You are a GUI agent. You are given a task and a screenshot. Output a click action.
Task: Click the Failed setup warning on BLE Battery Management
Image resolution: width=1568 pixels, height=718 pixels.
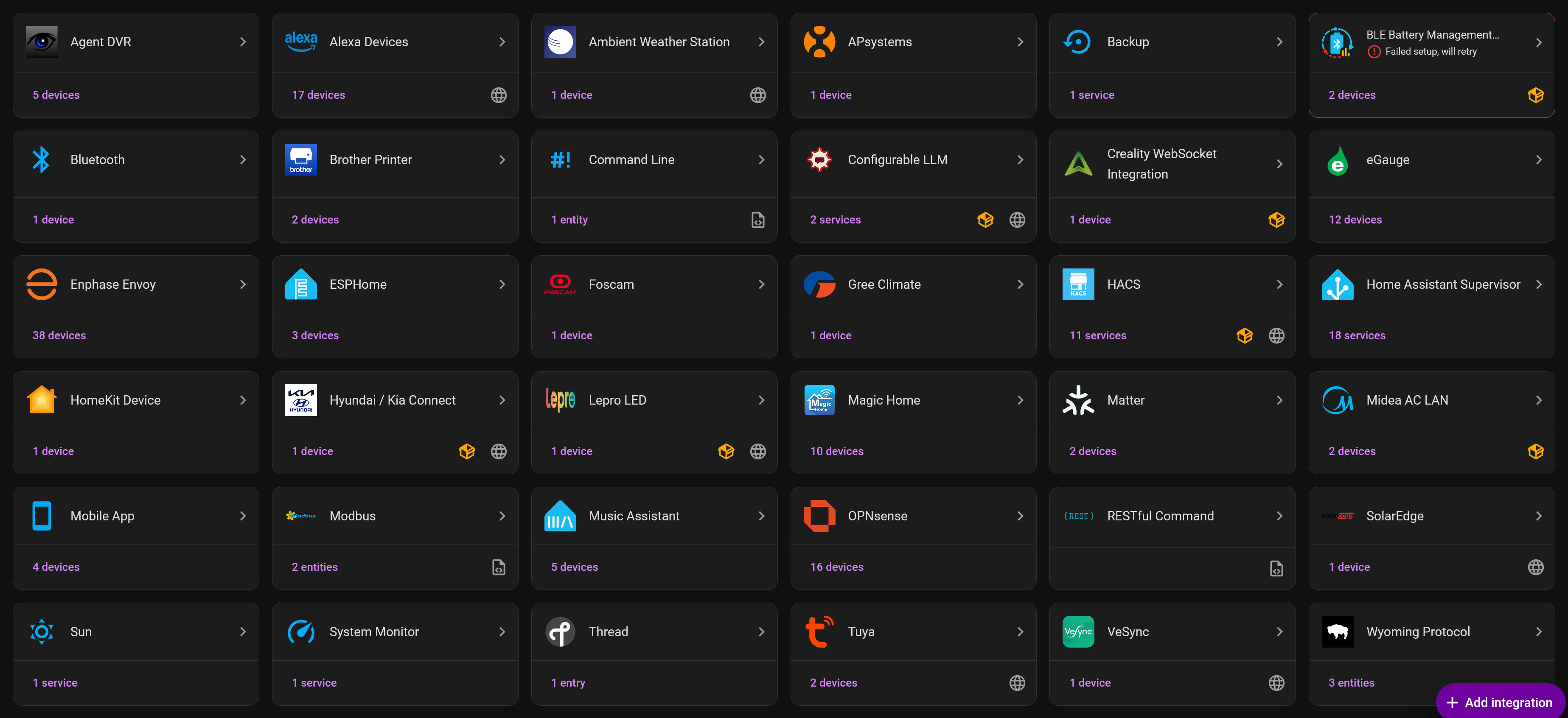click(1422, 52)
